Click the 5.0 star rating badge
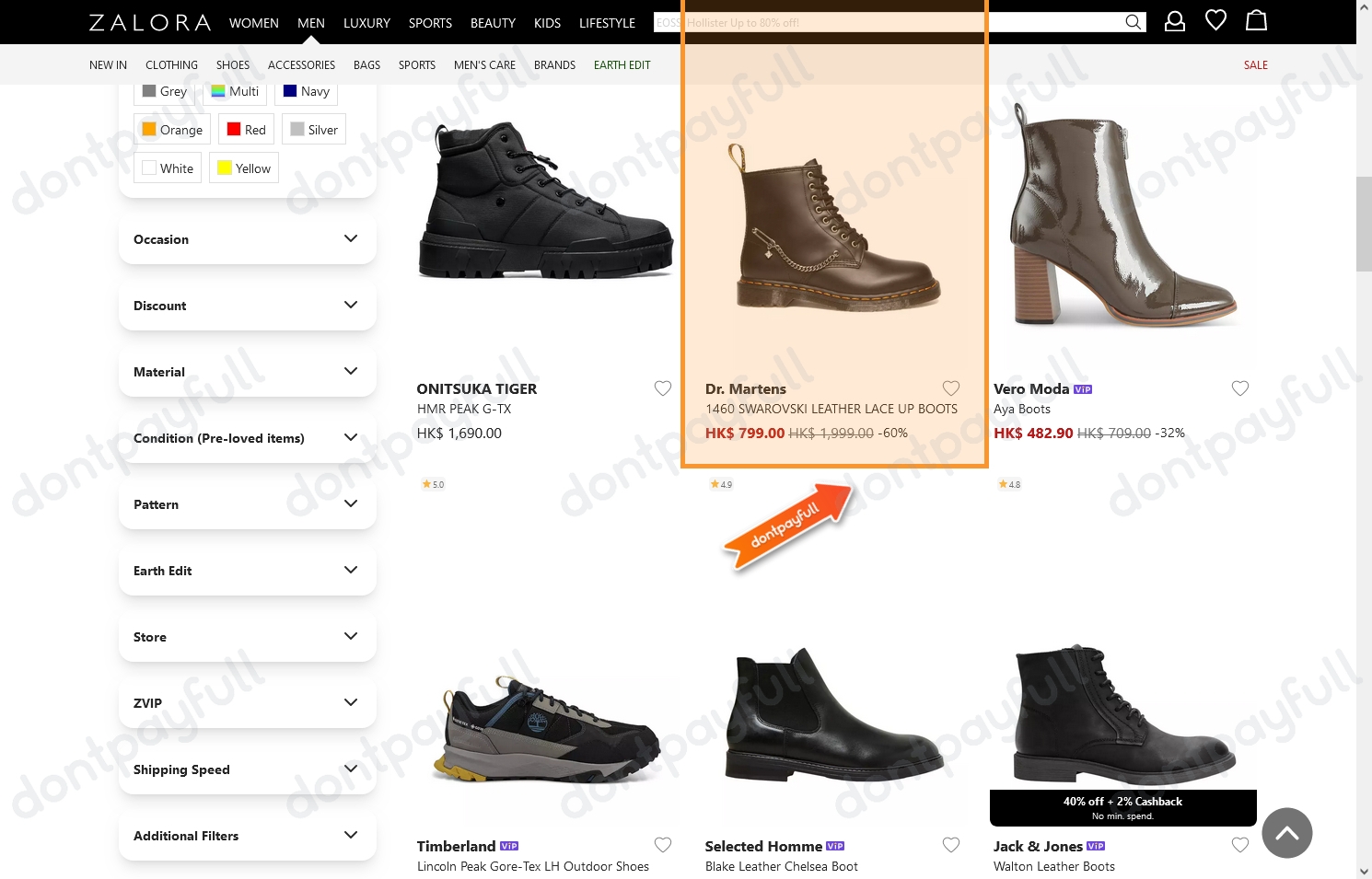Viewport: 1372px width, 879px height. click(433, 484)
